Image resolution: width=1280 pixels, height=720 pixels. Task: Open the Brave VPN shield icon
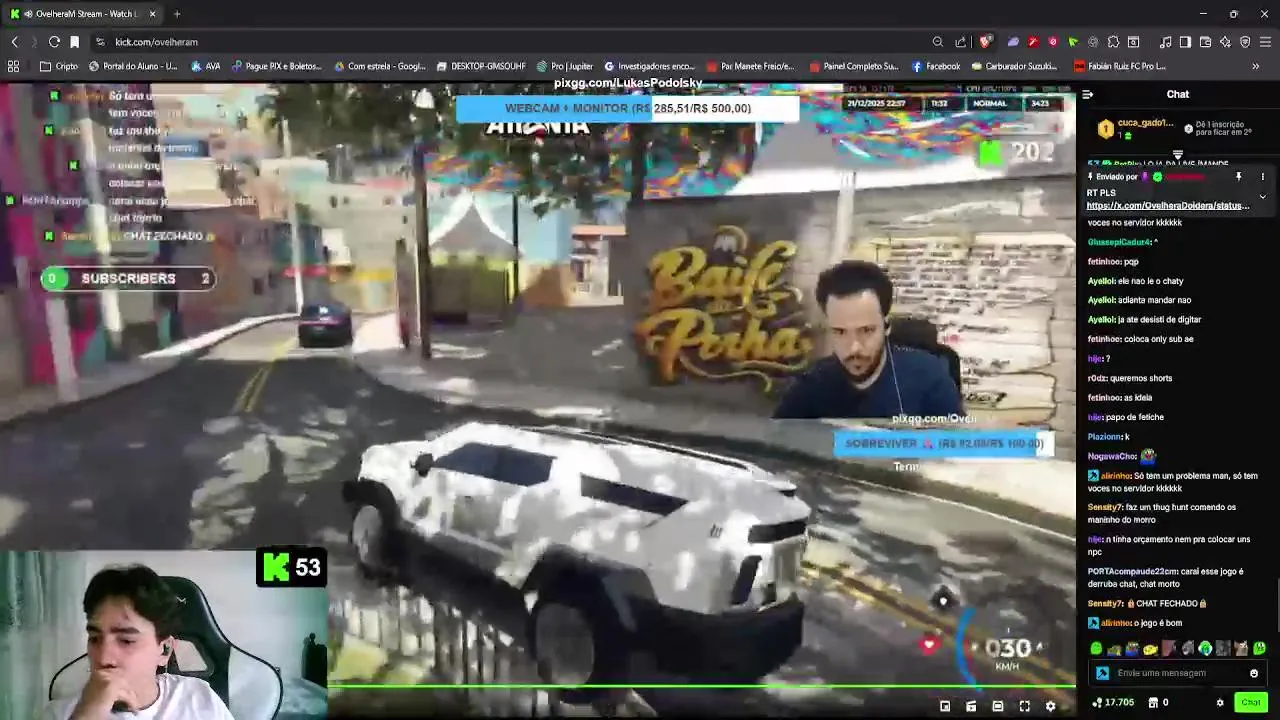tap(1245, 42)
